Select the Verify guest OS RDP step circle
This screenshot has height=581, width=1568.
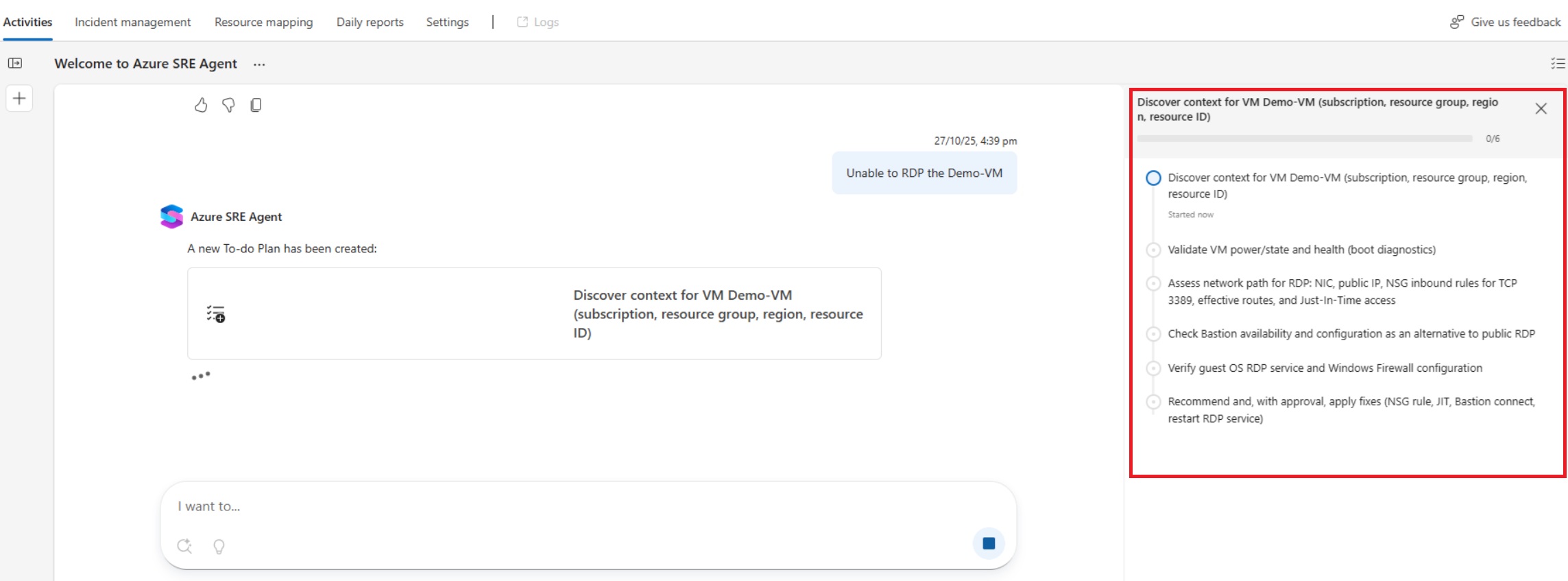tap(1154, 368)
